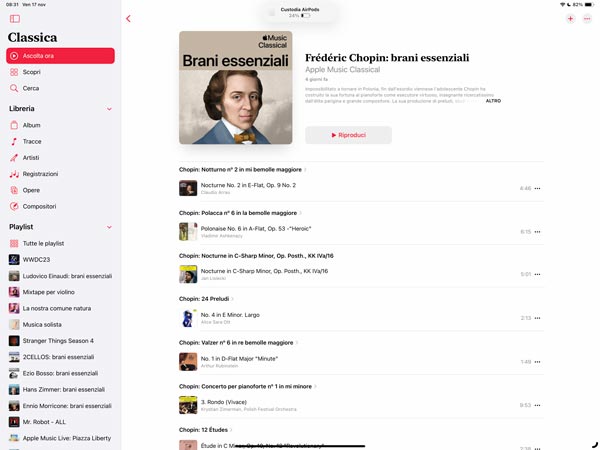Viewport: 600px width, 450px height.
Task: Add playlist with the plus icon
Action: point(570,18)
